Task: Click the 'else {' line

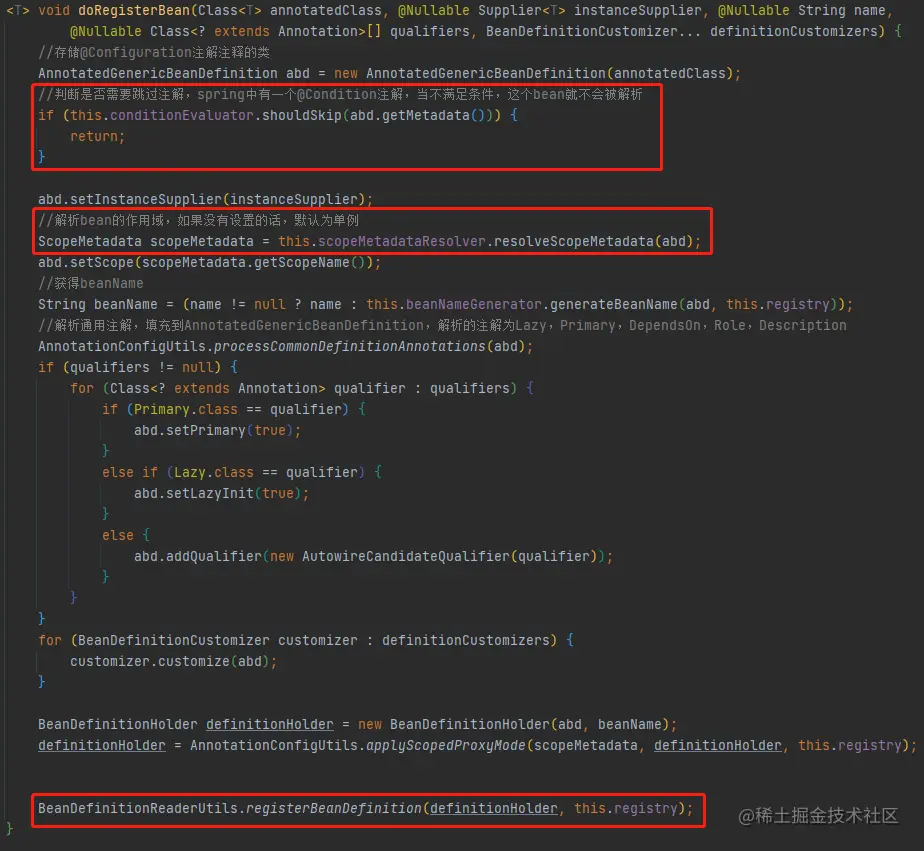Action: pyautogui.click(x=126, y=536)
